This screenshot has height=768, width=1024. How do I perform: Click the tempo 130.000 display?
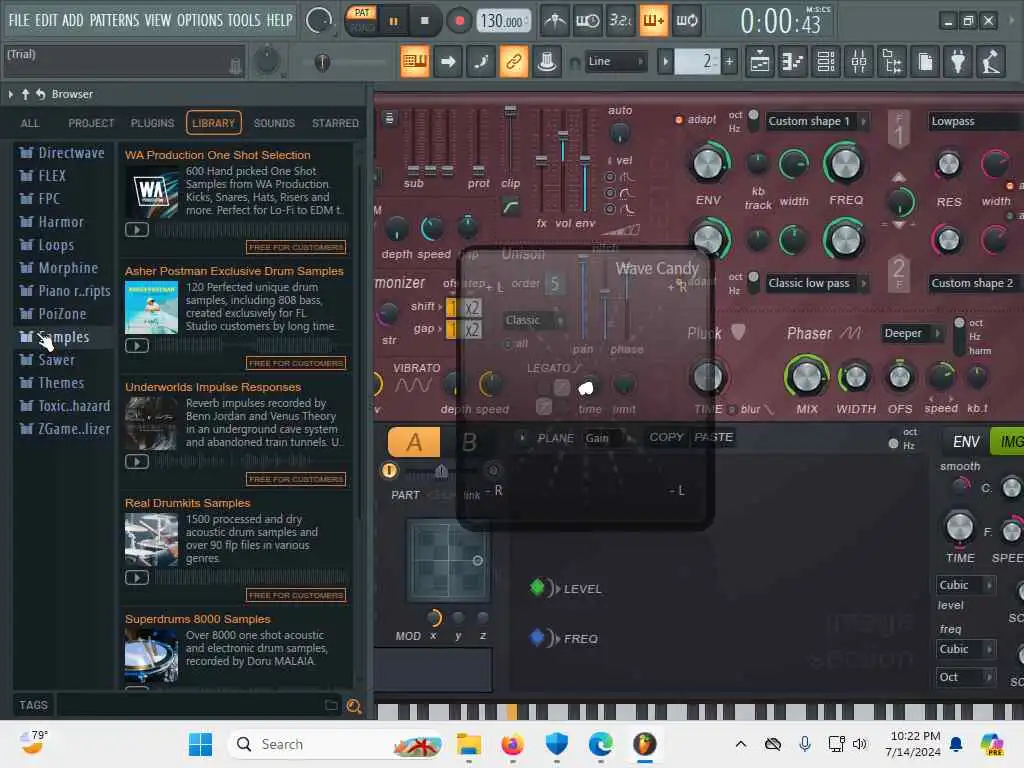pyautogui.click(x=502, y=22)
